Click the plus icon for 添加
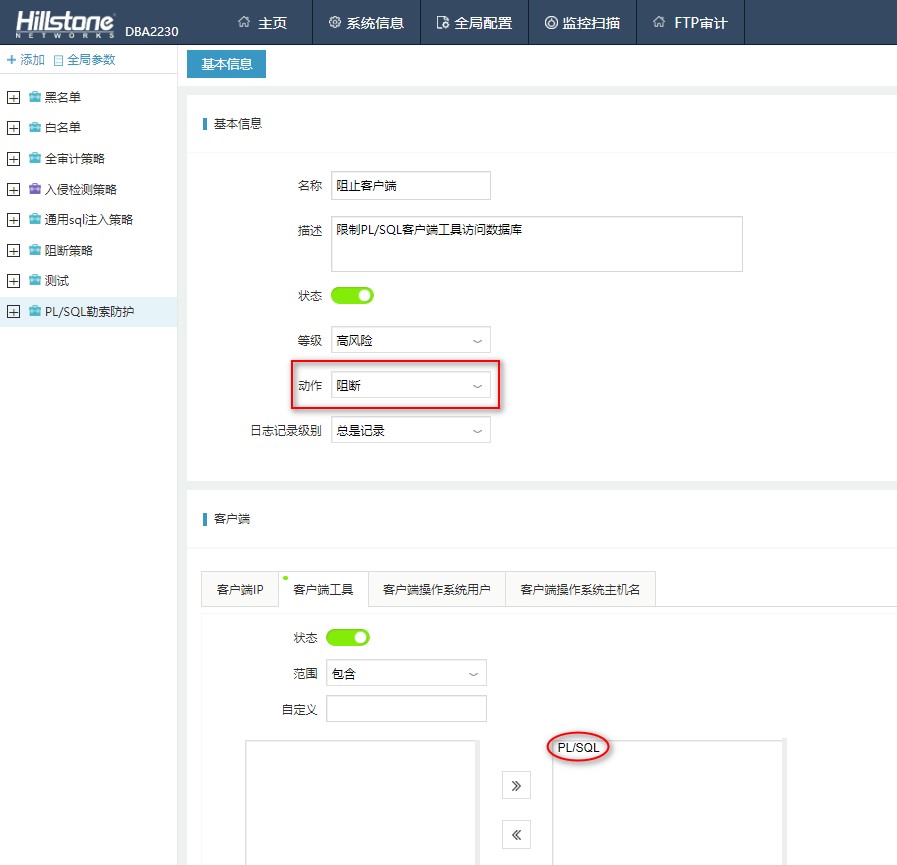Screen dimensions: 897x865 point(11,59)
